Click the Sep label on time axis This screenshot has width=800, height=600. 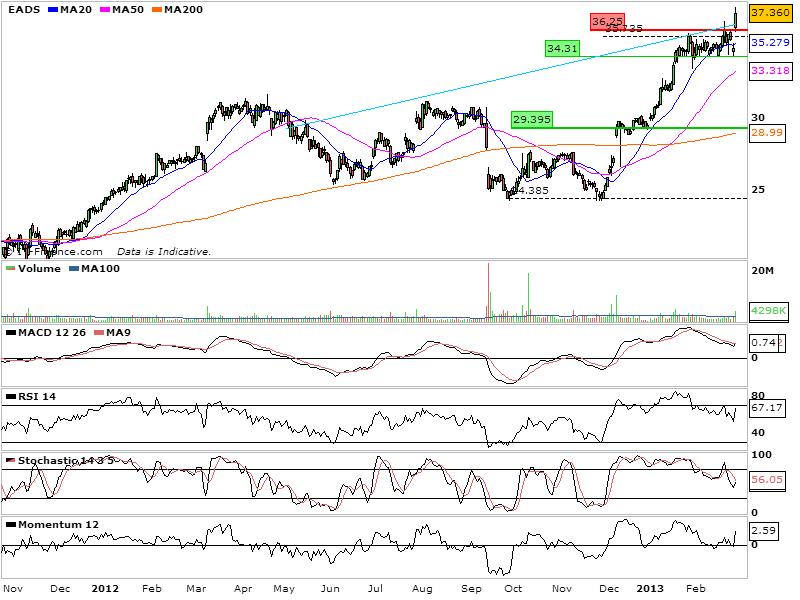(x=471, y=589)
